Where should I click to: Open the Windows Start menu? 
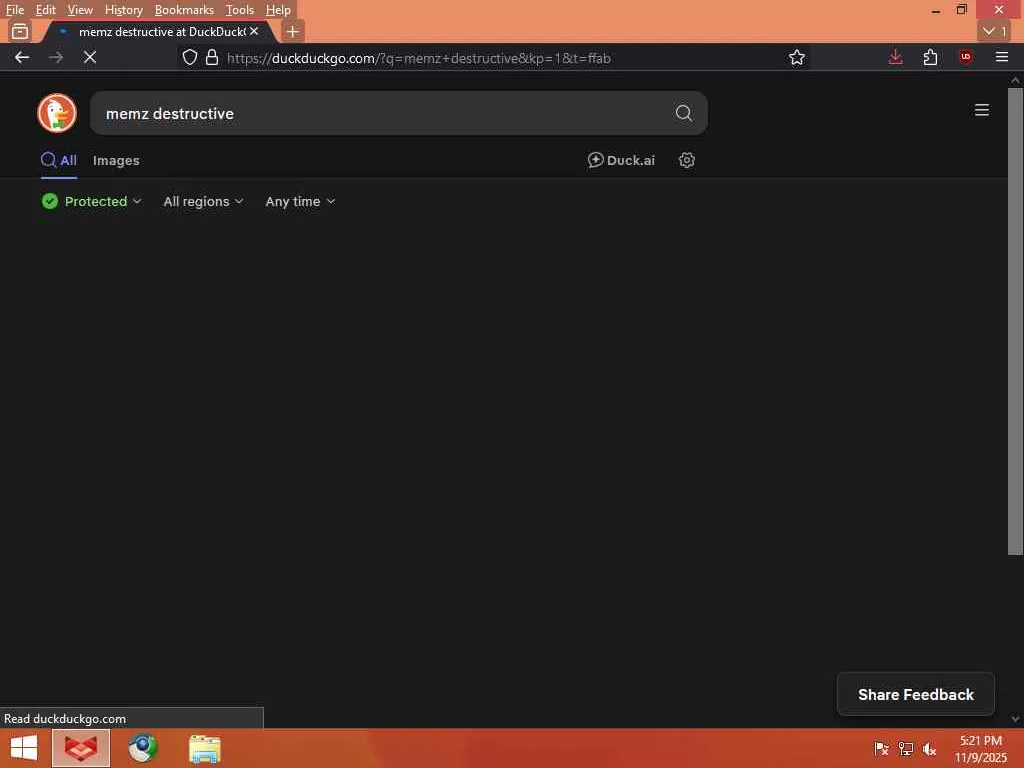pyautogui.click(x=24, y=748)
